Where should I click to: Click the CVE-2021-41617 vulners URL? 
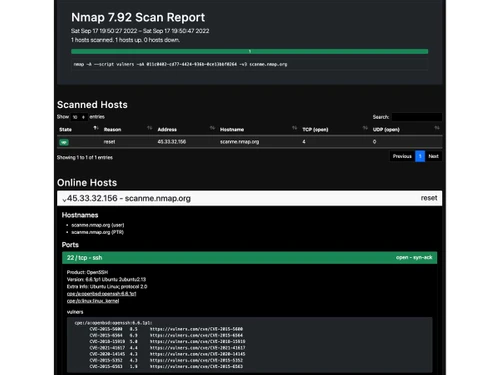click(198, 348)
